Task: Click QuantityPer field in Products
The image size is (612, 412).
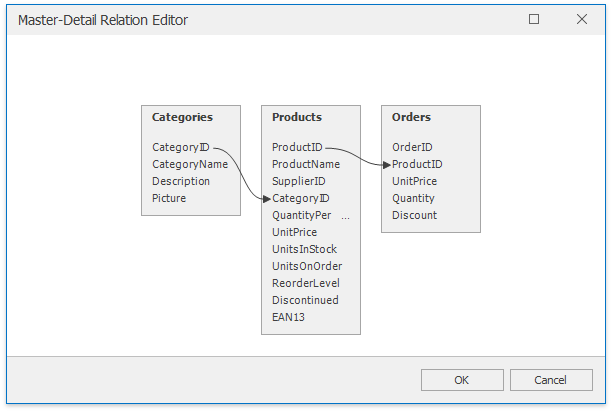Action: 301,215
